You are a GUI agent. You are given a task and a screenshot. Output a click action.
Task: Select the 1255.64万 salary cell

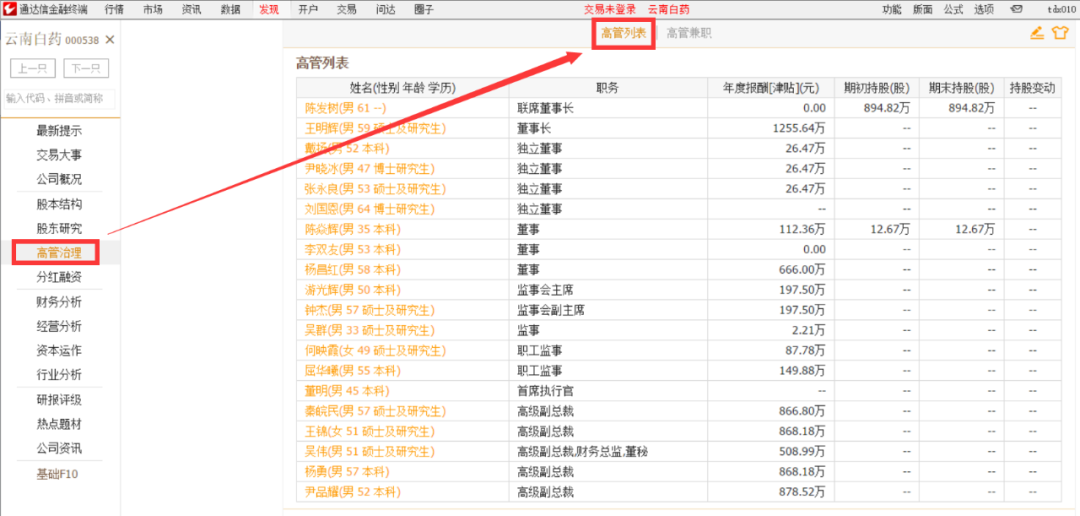click(771, 128)
